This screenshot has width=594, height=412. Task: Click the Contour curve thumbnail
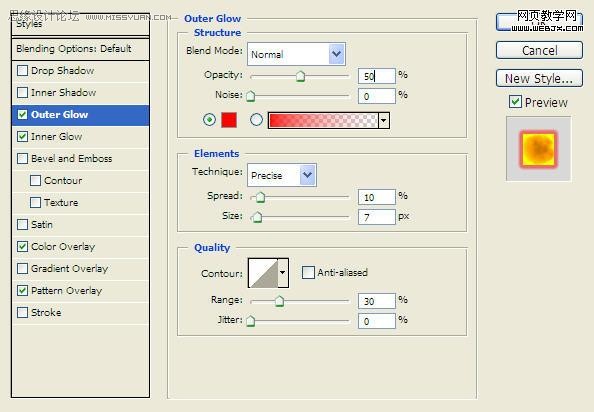pos(263,273)
